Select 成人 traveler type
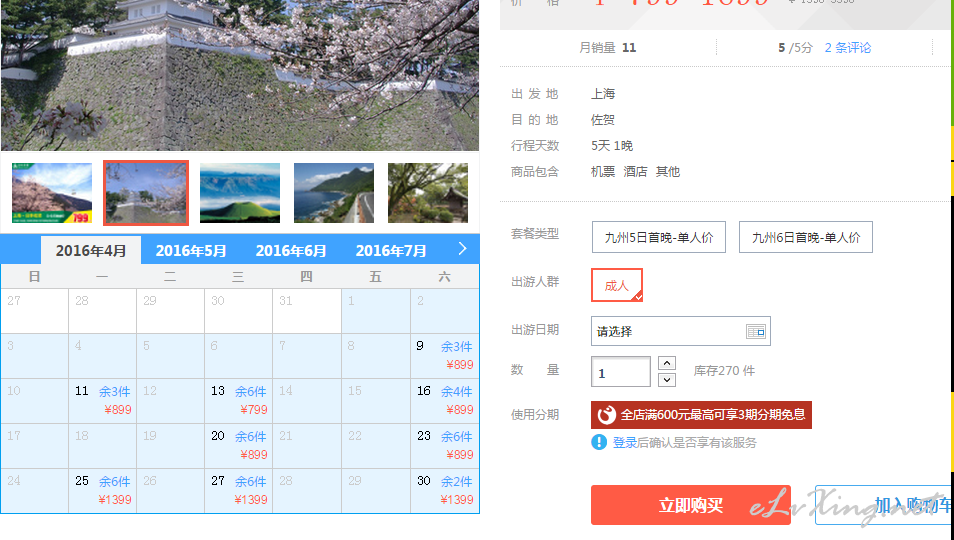 (617, 285)
